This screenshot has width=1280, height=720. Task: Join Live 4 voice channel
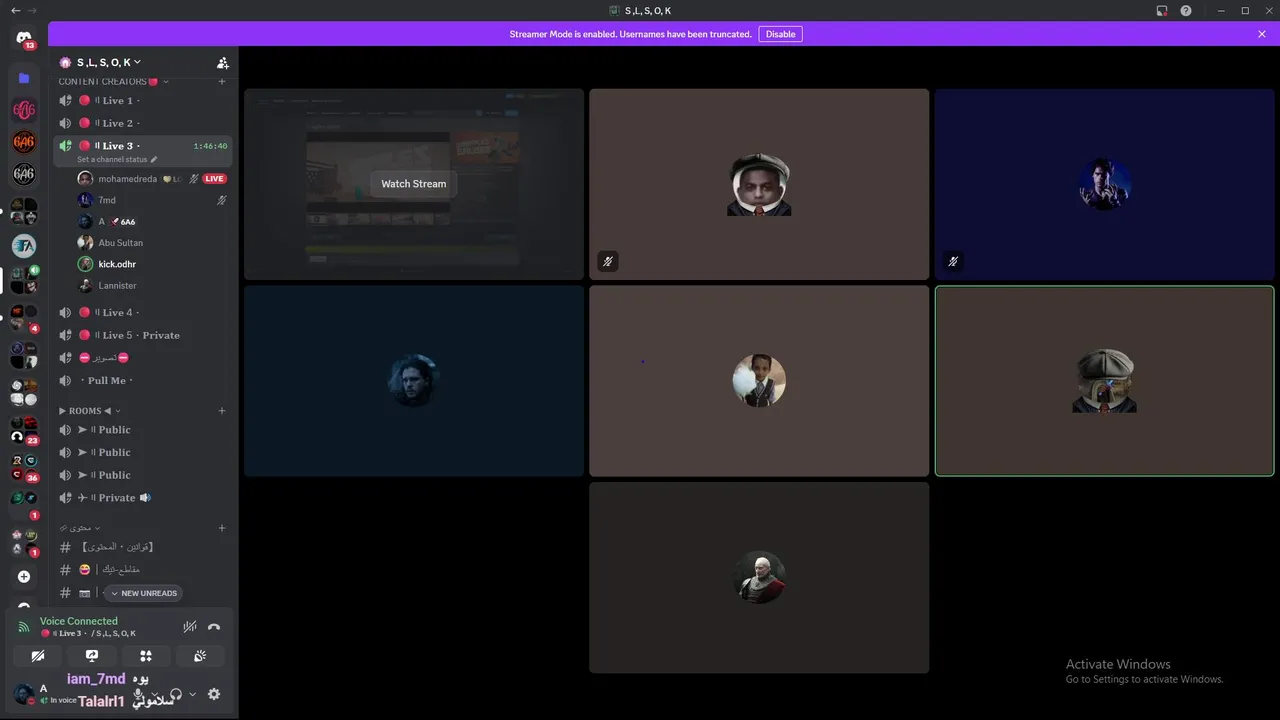click(143, 313)
